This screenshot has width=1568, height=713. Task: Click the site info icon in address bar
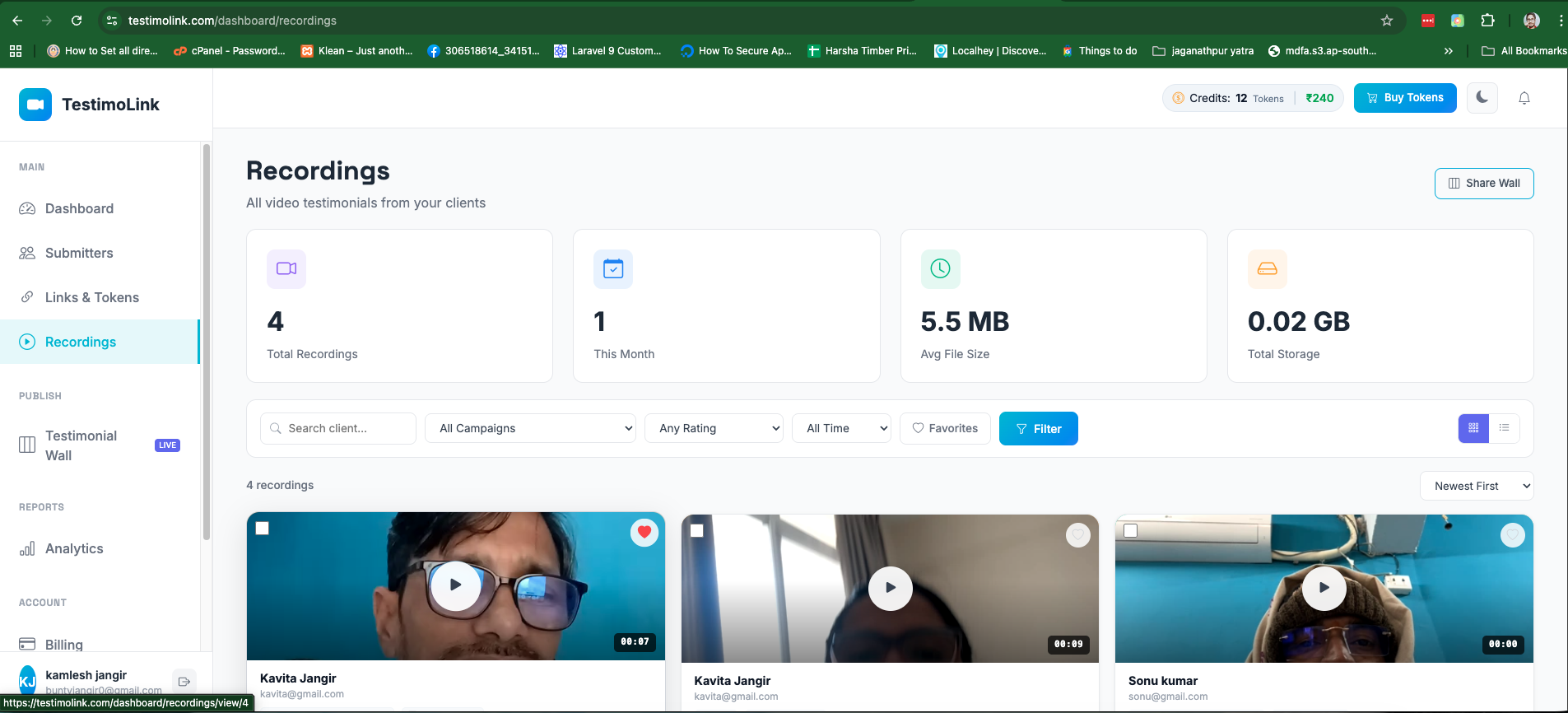[x=113, y=21]
